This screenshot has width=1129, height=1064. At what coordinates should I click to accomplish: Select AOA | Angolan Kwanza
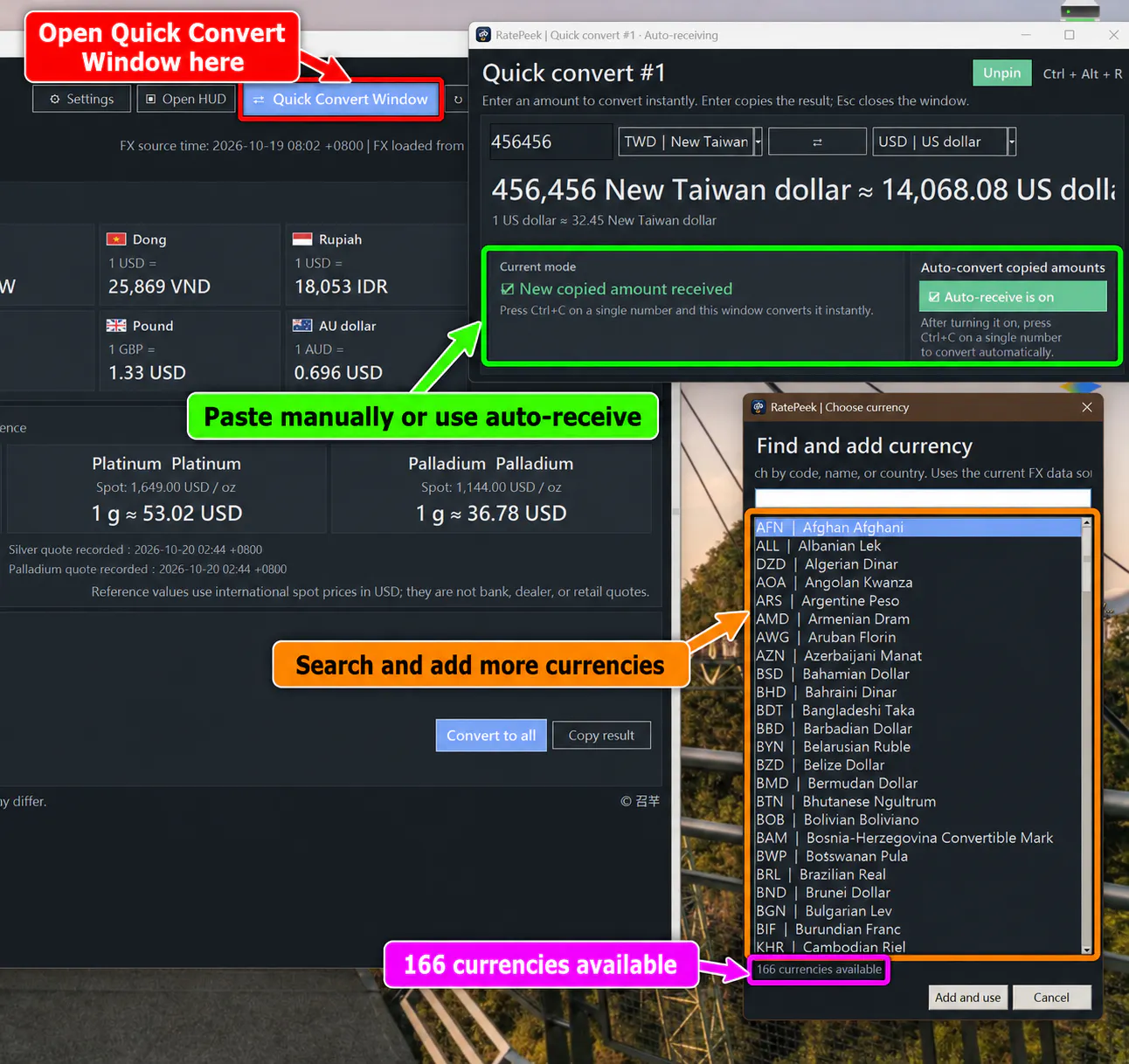918,583
